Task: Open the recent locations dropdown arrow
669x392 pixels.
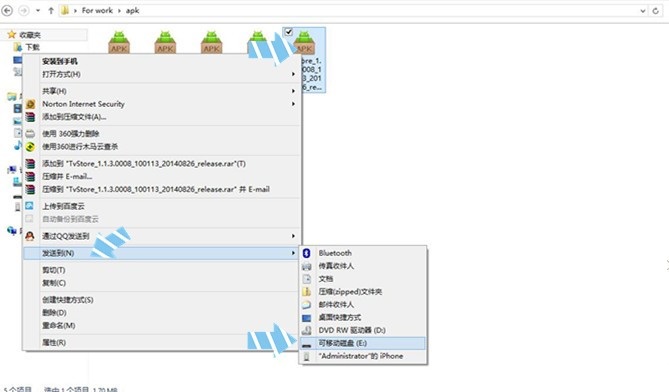Action: click(x=38, y=11)
